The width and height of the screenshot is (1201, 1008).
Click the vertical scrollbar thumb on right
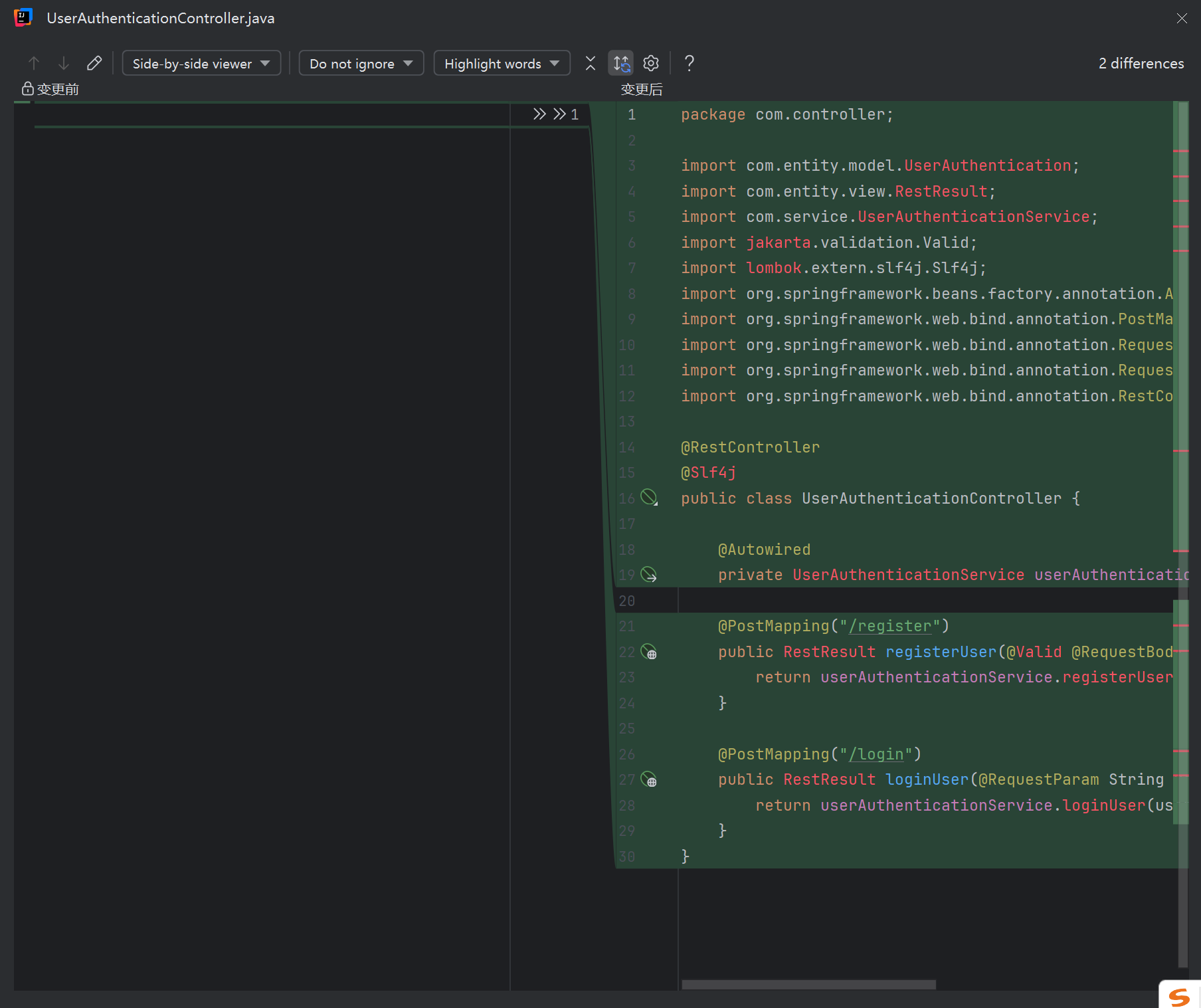[1183, 535]
